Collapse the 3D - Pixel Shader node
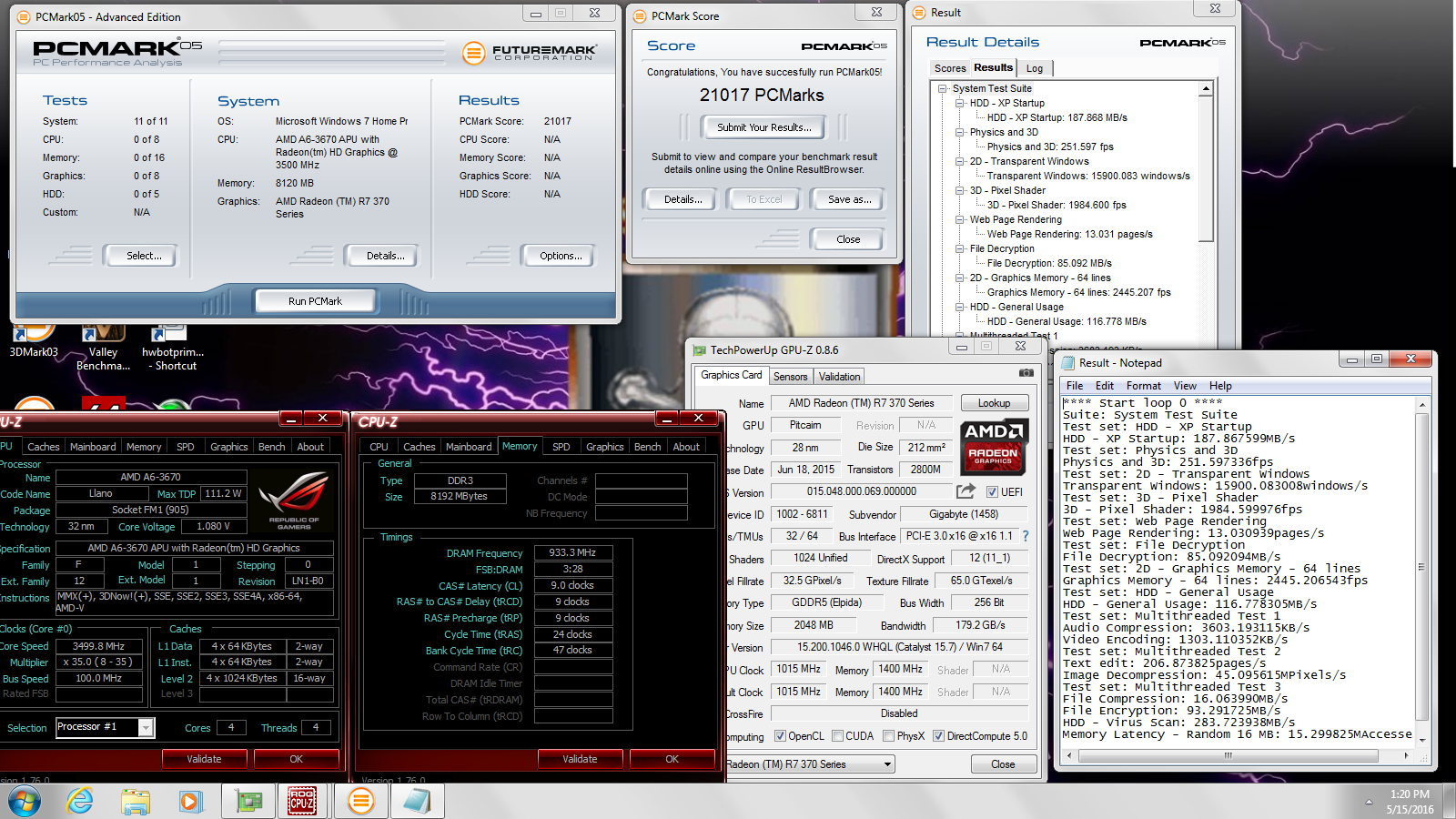 (x=959, y=190)
